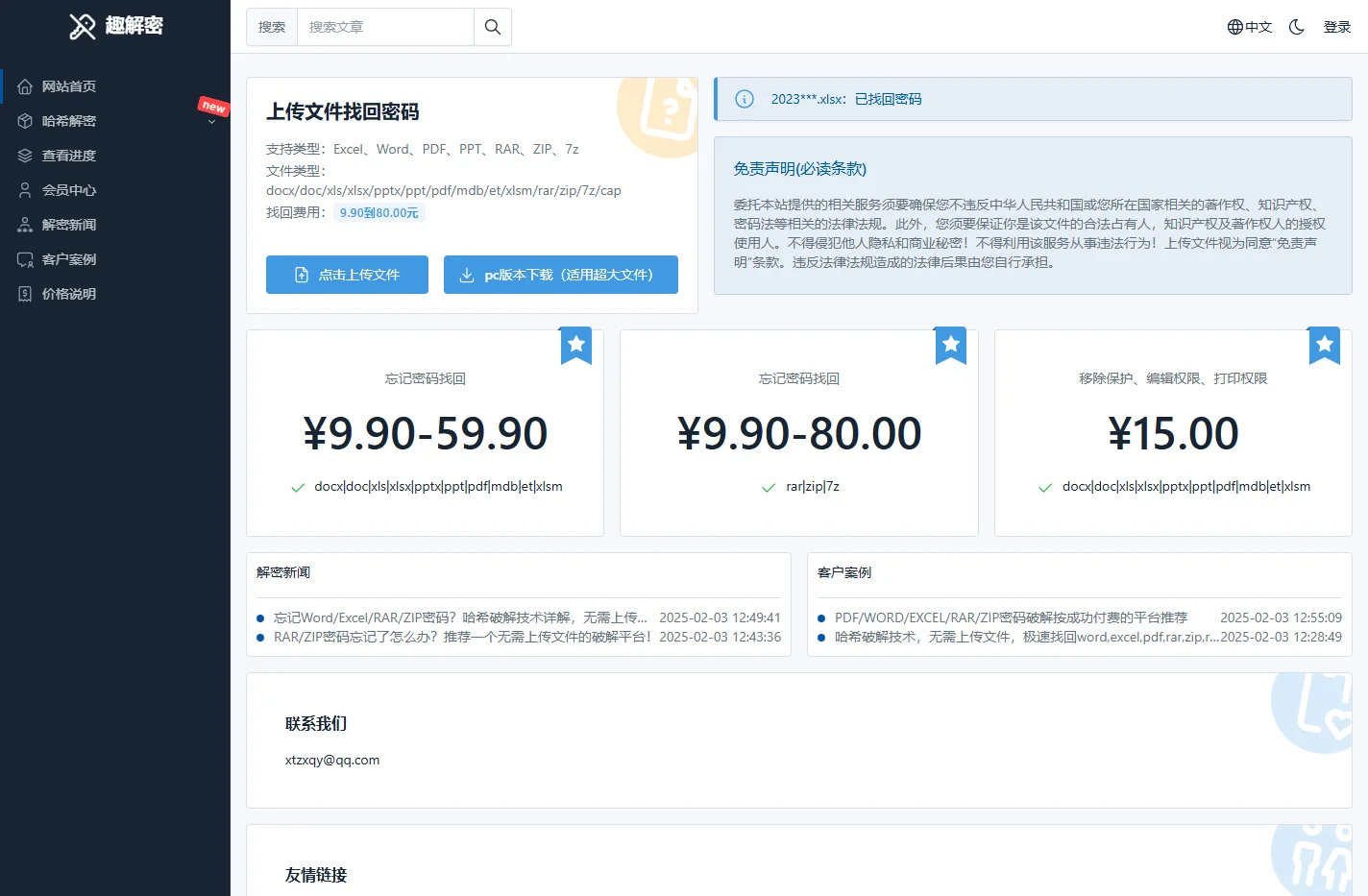The image size is (1368, 896).
Task: Click the 友情链接 heading
Action: click(x=316, y=875)
